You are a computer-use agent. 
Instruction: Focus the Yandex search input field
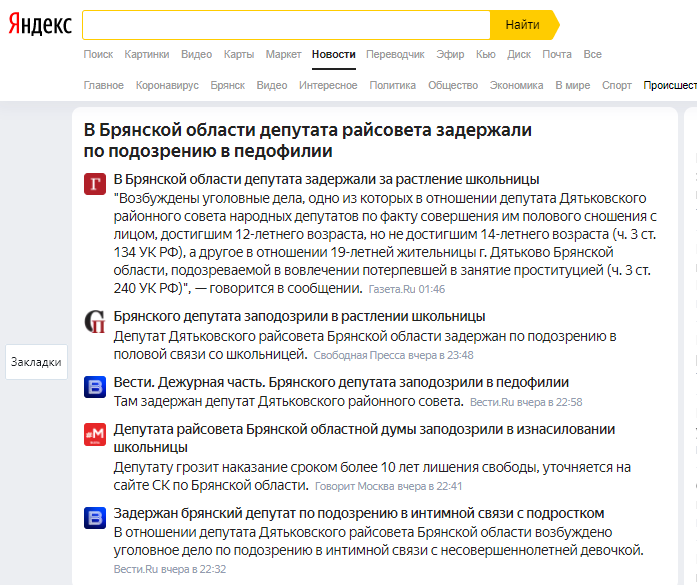[x=286, y=25]
